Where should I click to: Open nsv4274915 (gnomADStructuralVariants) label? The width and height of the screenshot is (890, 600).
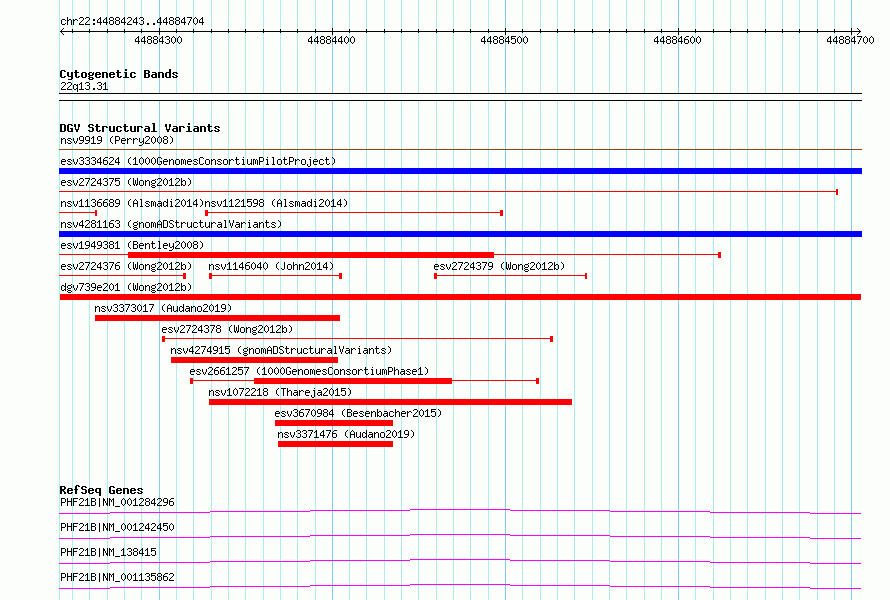[x=281, y=350]
